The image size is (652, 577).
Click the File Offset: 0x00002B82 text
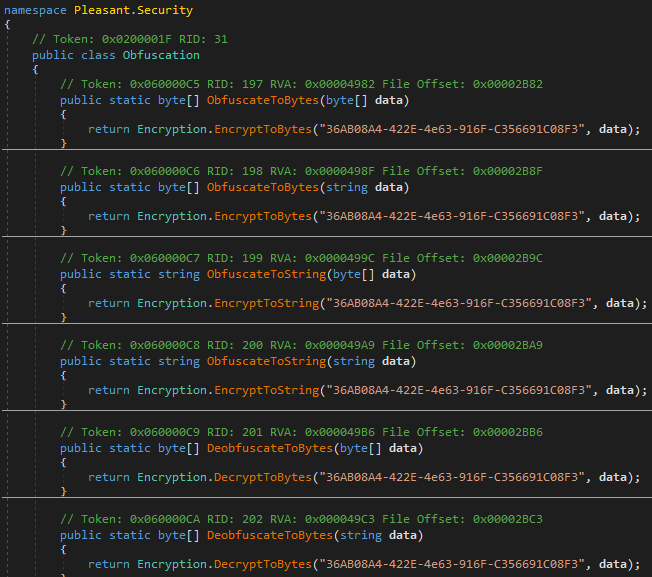point(462,84)
